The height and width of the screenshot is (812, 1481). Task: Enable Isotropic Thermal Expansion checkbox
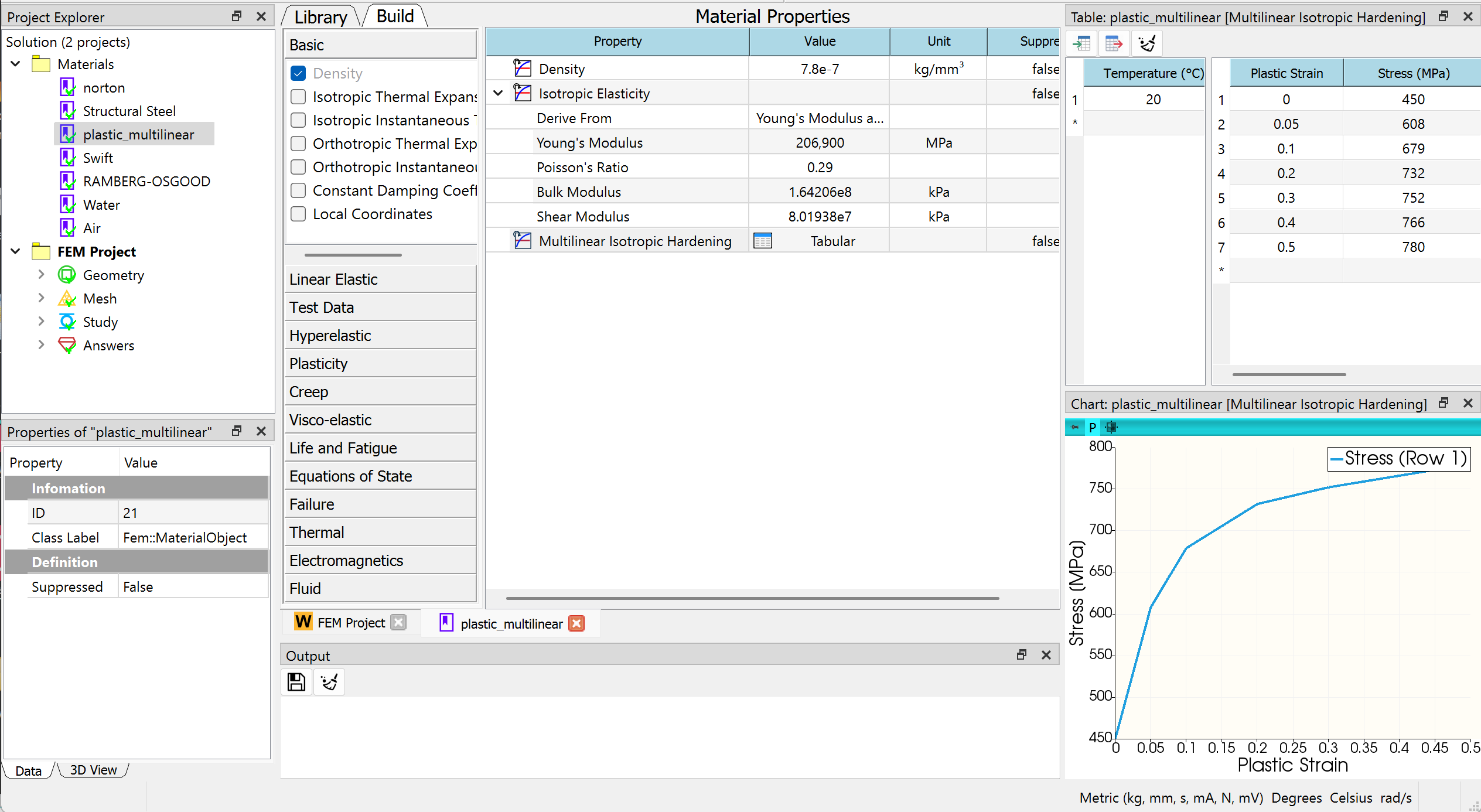tap(298, 97)
